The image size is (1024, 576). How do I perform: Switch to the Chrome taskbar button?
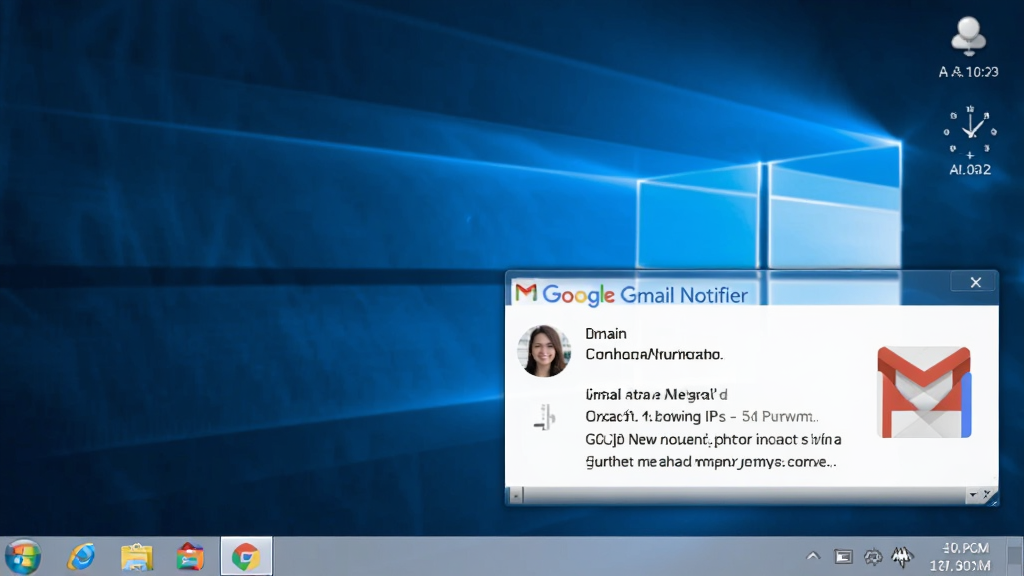(246, 556)
